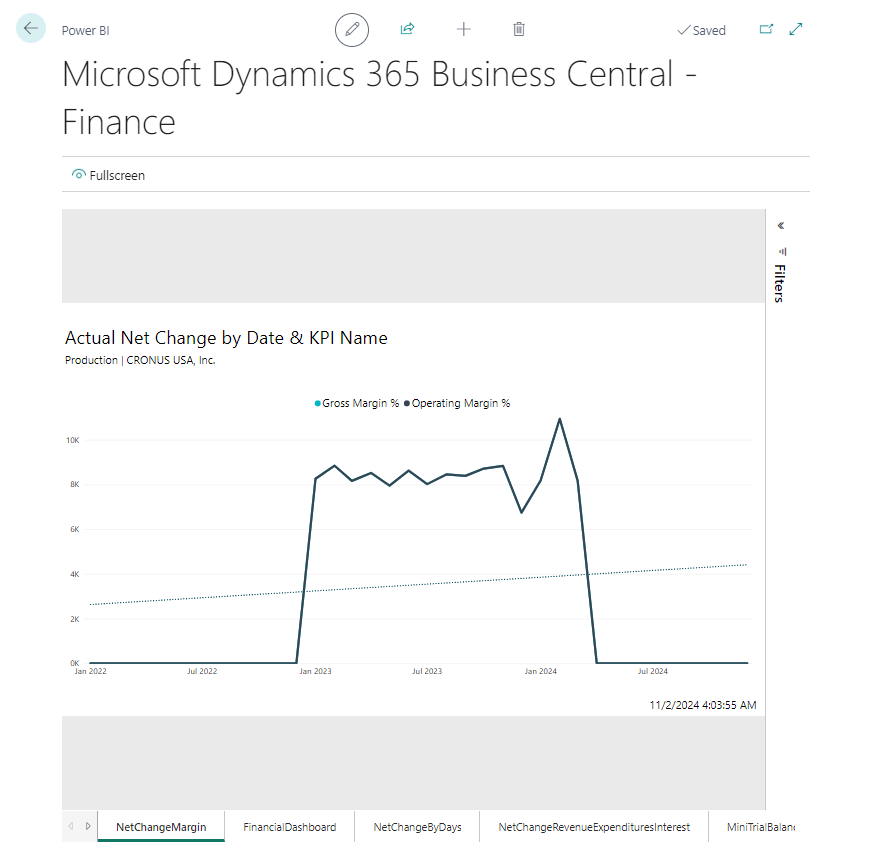Image resolution: width=869 pixels, height=868 pixels.
Task: Click the peak point of the line chart
Action: point(559,419)
